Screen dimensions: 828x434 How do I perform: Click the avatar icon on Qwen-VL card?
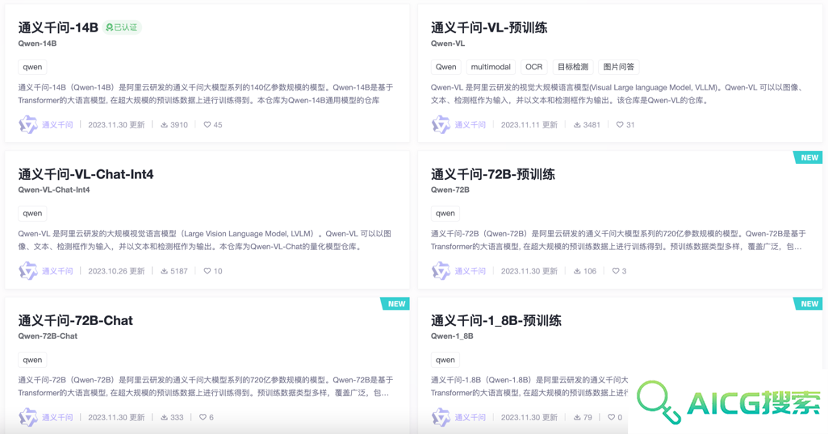(x=441, y=125)
